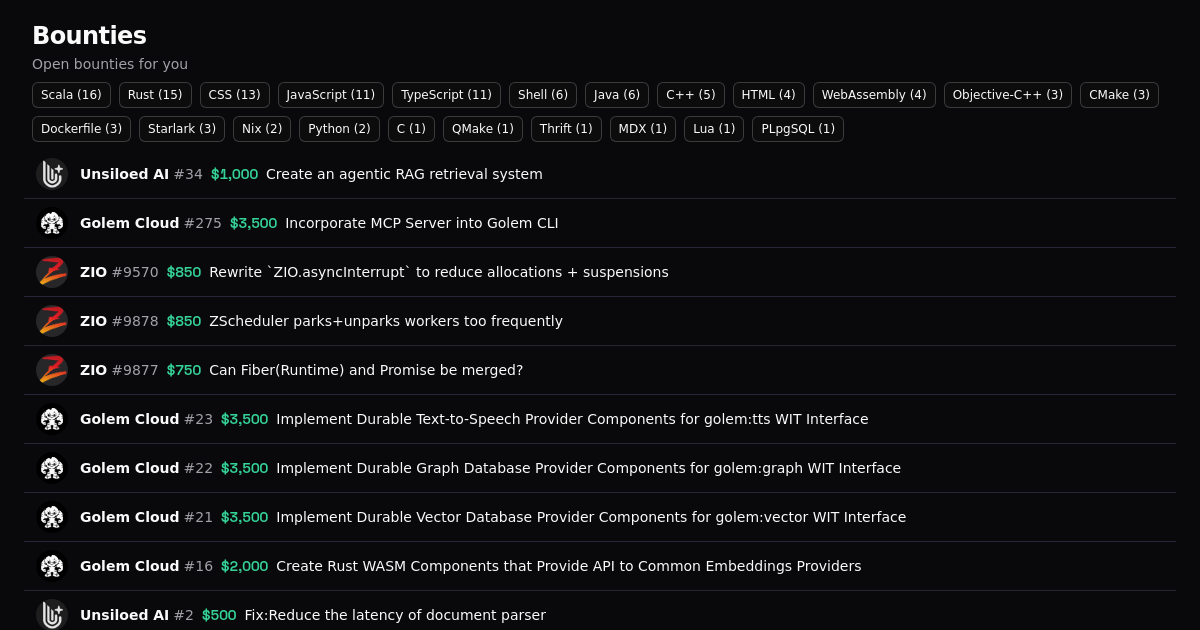The width and height of the screenshot is (1200, 630).
Task: Open the golem:graph Graph Database bounty
Action: [x=588, y=468]
